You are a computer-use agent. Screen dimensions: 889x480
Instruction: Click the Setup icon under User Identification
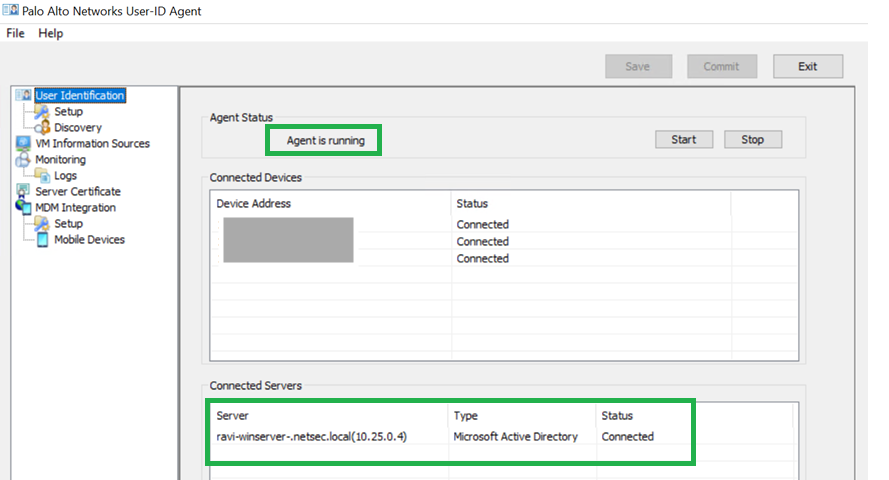click(42, 112)
